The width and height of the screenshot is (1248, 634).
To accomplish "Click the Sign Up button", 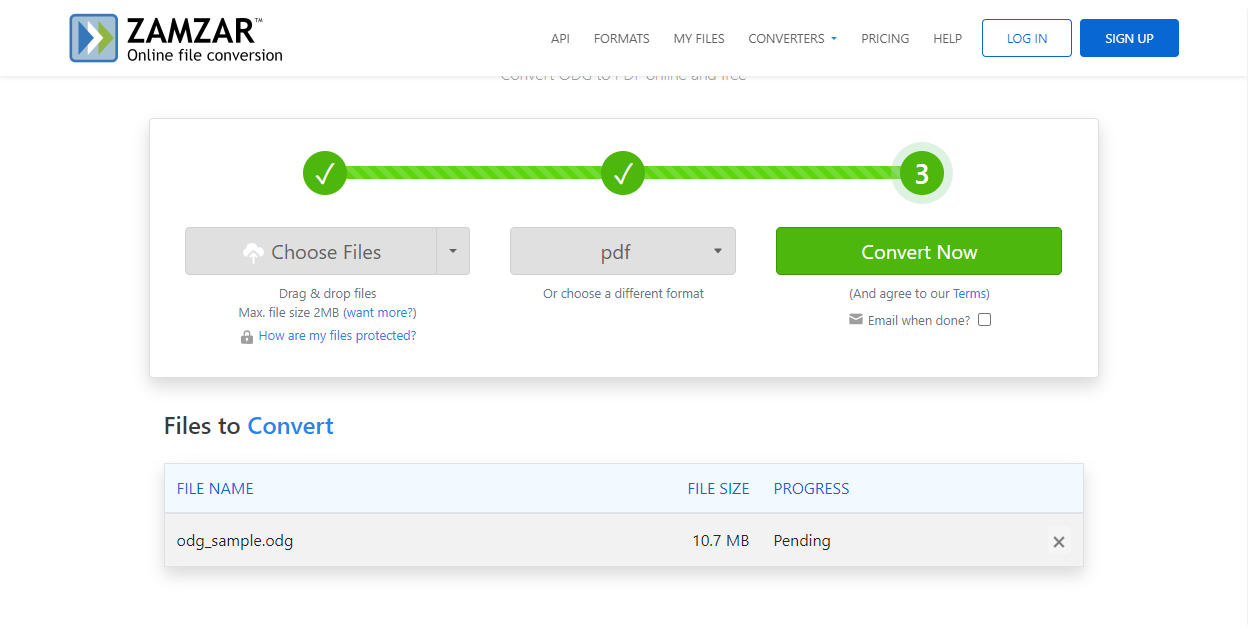I will click(1129, 38).
